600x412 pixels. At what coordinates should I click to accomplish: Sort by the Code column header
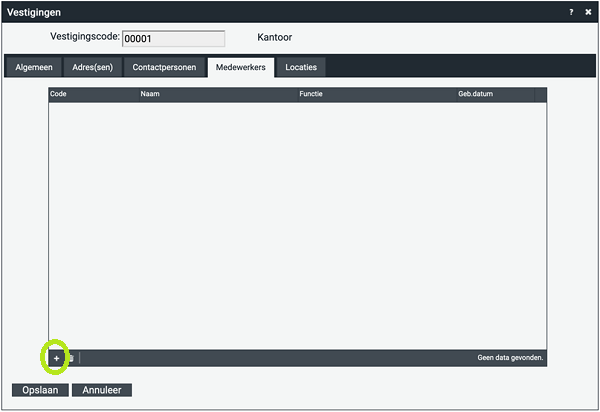(93, 94)
